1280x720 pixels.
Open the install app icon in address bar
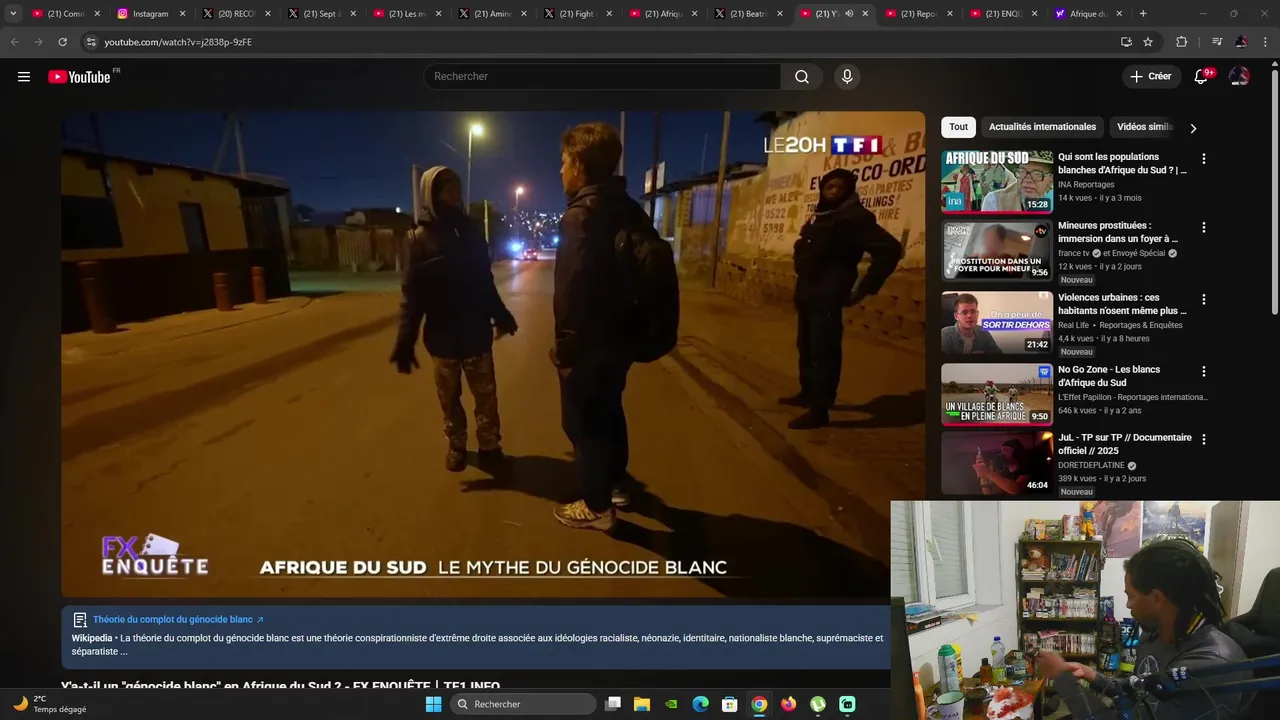(1126, 42)
